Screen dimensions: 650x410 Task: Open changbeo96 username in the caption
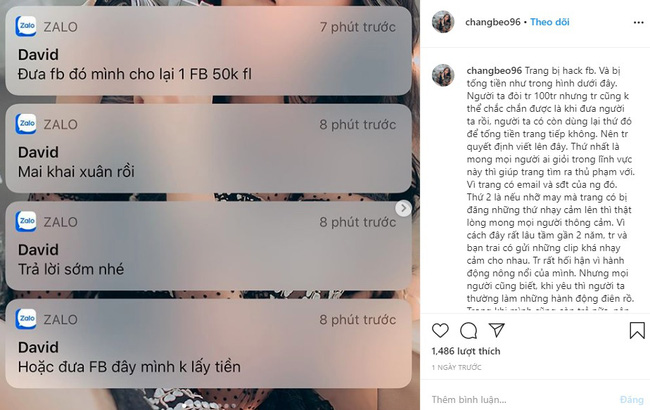coord(494,70)
